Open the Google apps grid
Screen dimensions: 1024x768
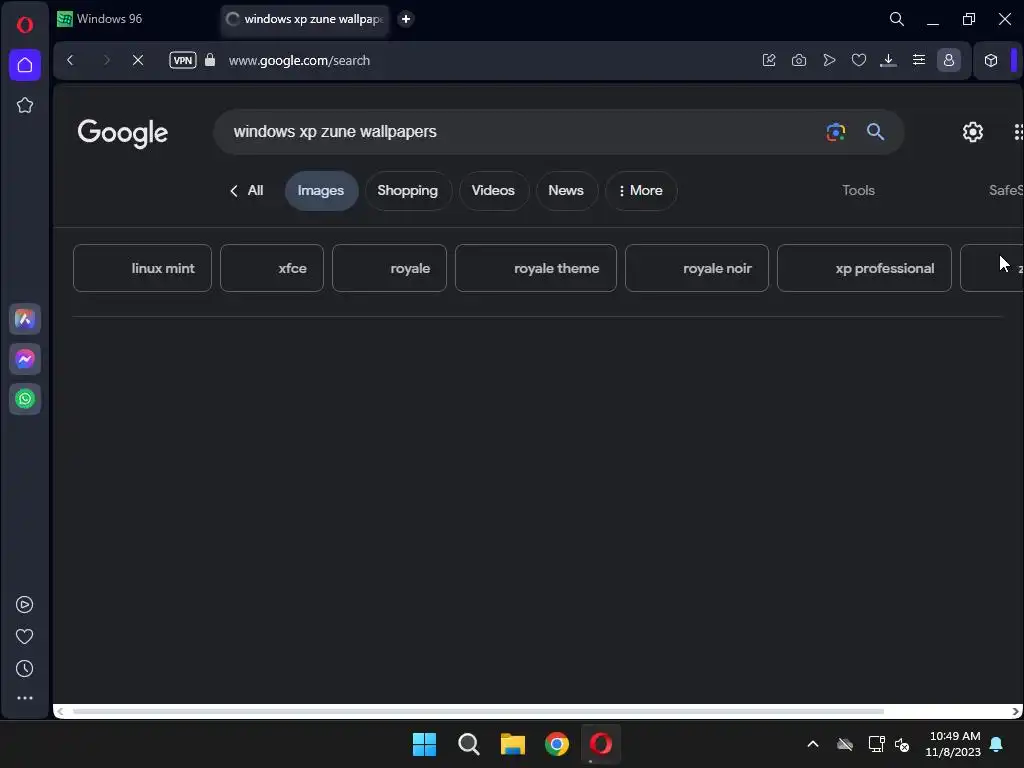tap(1018, 132)
